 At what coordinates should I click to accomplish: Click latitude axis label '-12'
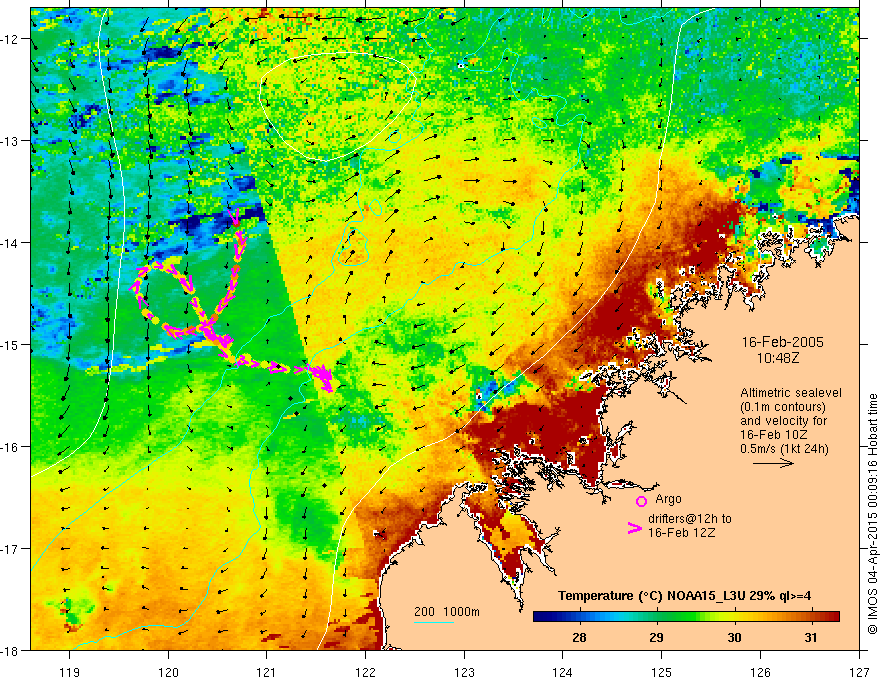pyautogui.click(x=12, y=39)
